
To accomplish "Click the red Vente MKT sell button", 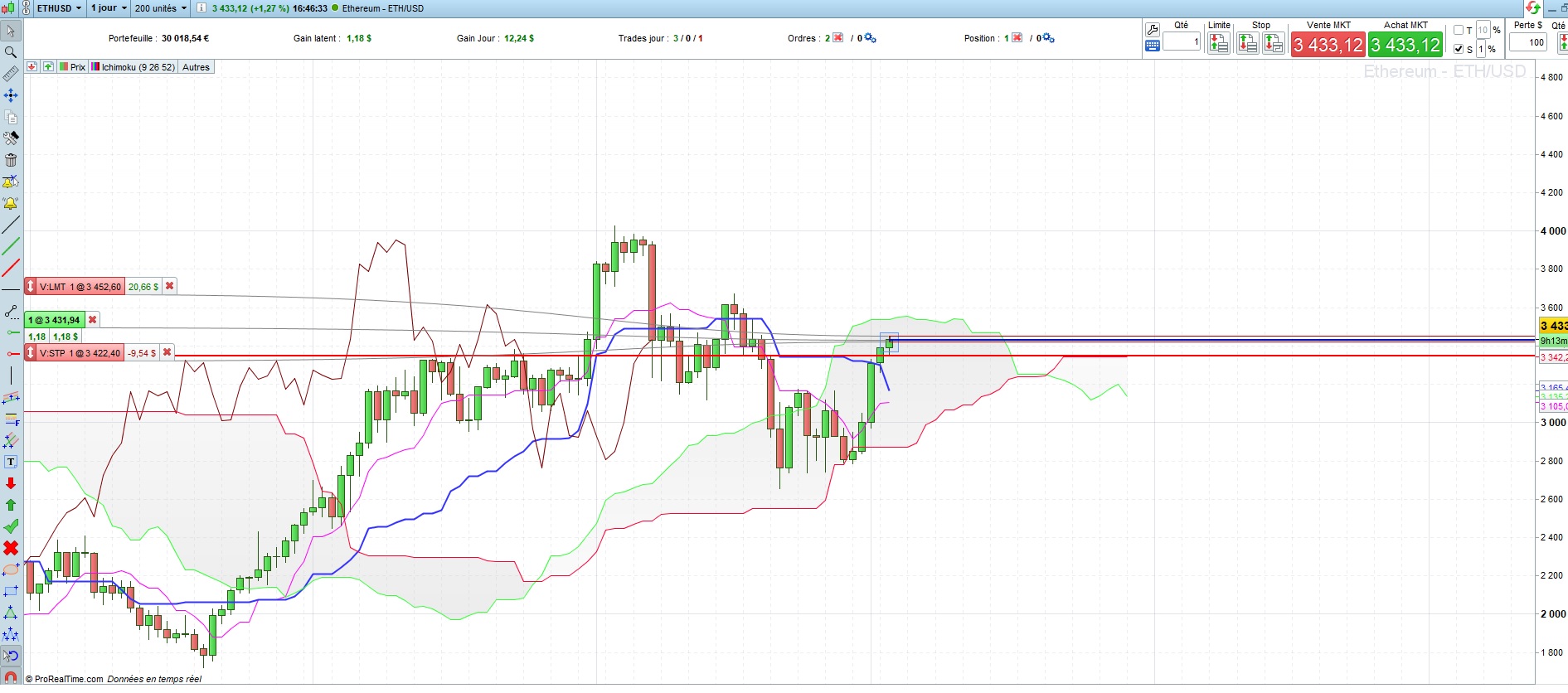I will (1328, 45).
